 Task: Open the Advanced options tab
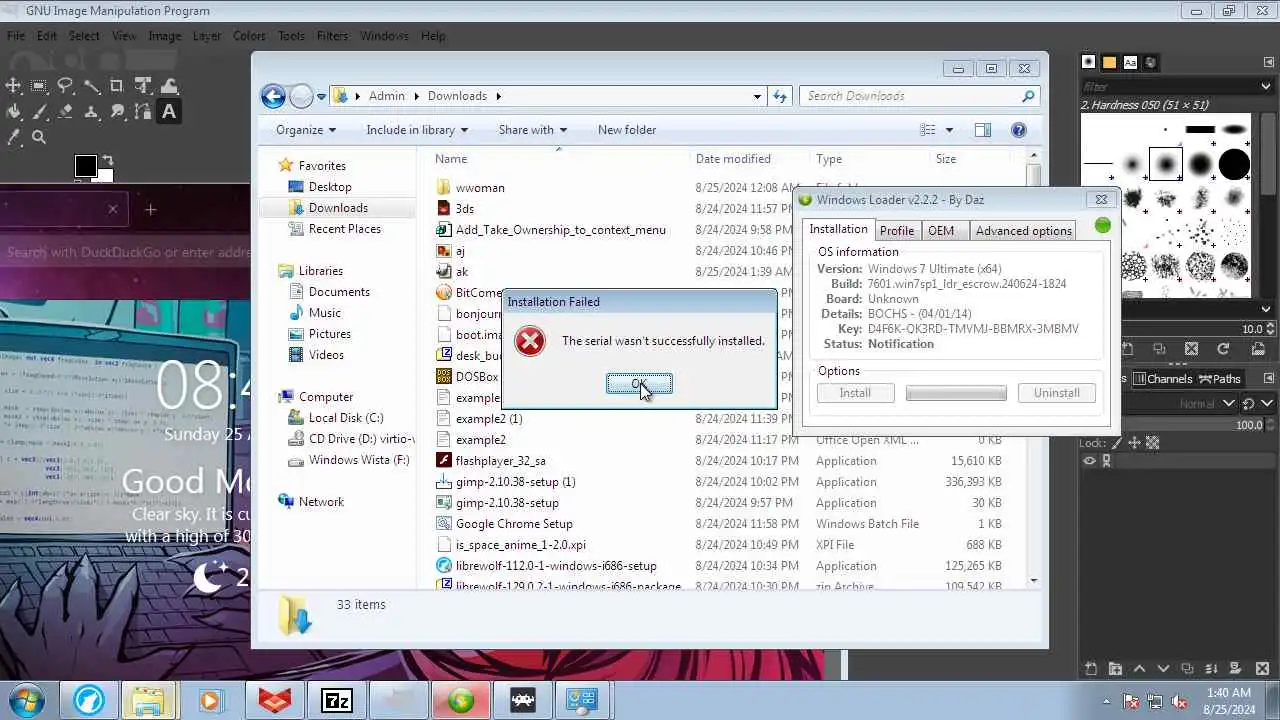(1023, 230)
